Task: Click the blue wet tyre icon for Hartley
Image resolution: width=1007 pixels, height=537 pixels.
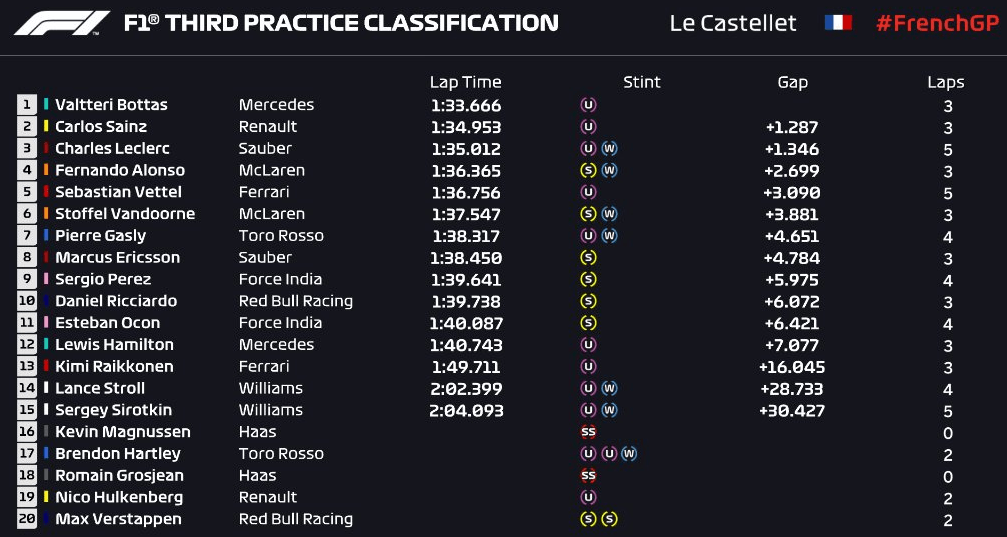Action: pyautogui.click(x=629, y=453)
